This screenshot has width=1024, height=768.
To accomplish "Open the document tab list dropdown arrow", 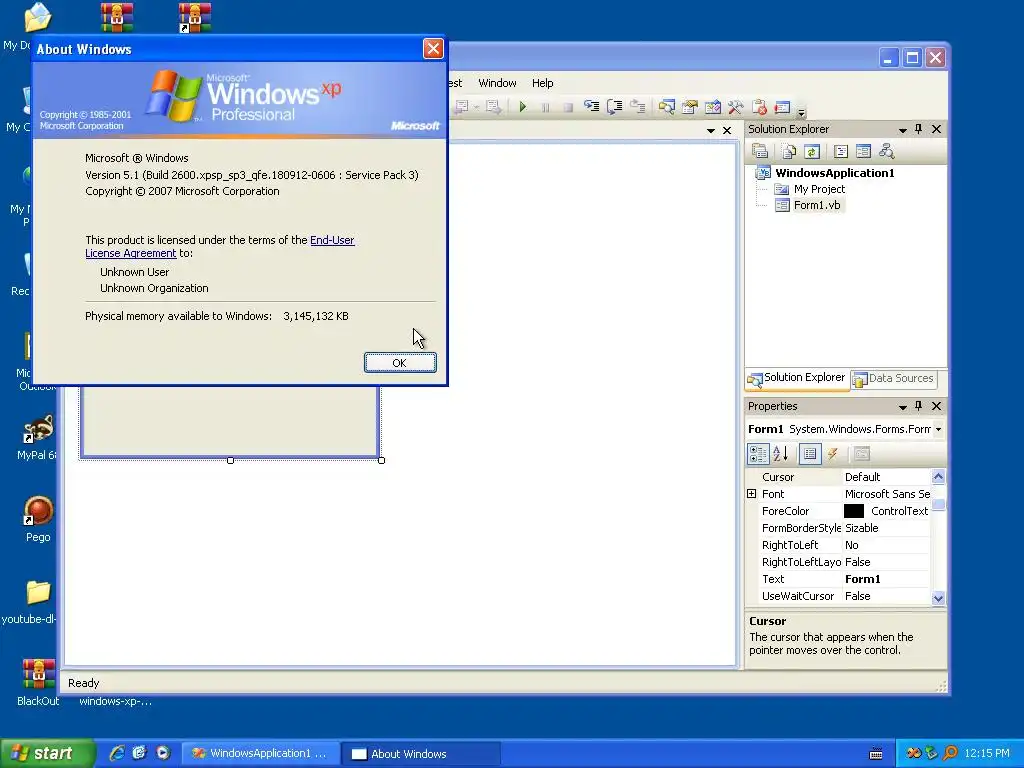I will (x=711, y=131).
